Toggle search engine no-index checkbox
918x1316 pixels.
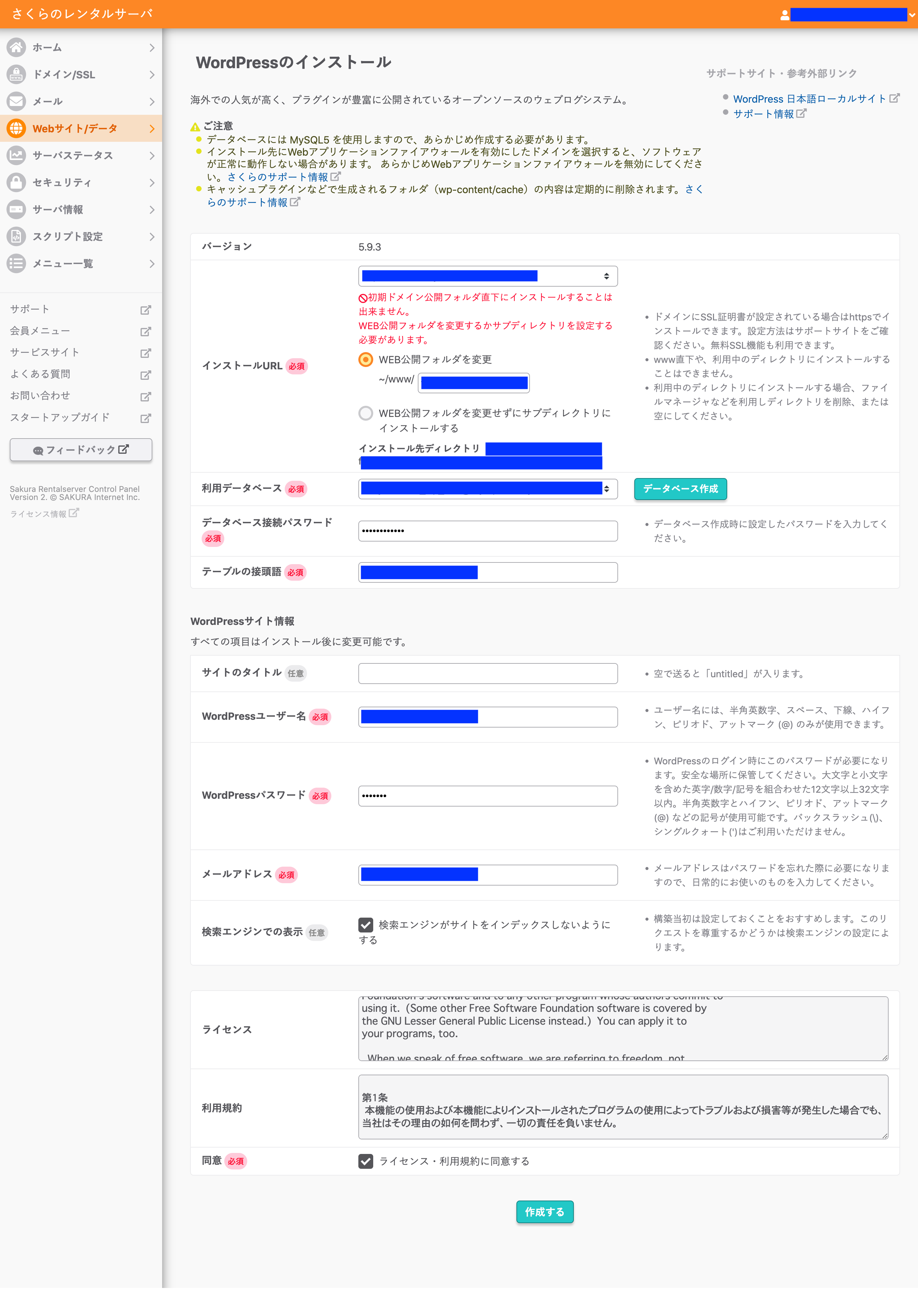(366, 924)
